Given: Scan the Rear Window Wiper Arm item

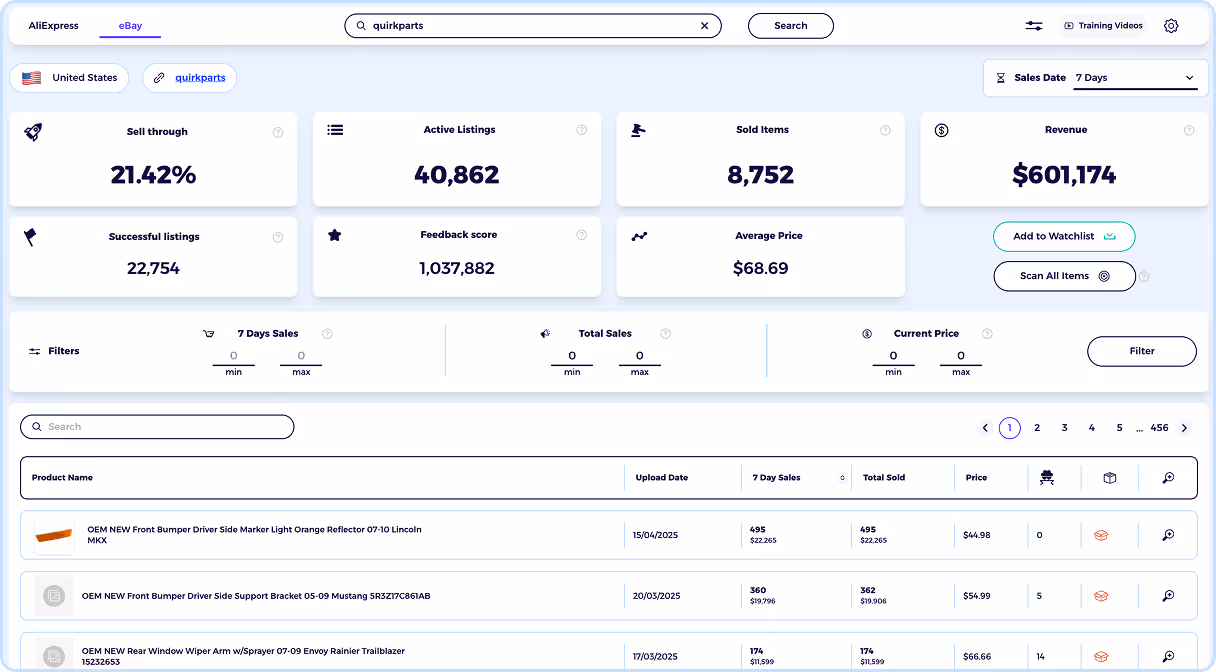Looking at the screenshot, I should point(1168,657).
